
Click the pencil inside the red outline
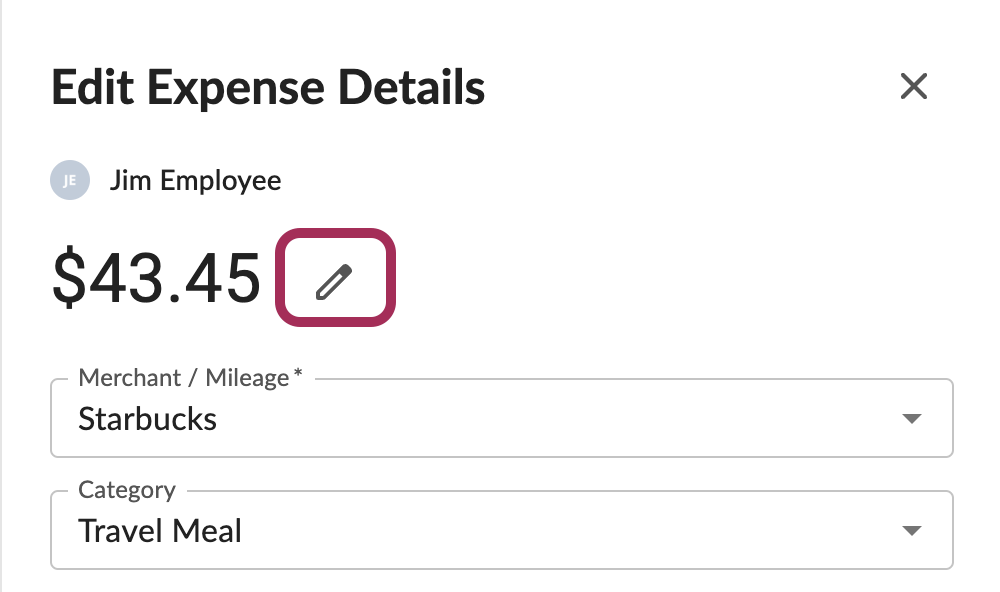pos(336,278)
